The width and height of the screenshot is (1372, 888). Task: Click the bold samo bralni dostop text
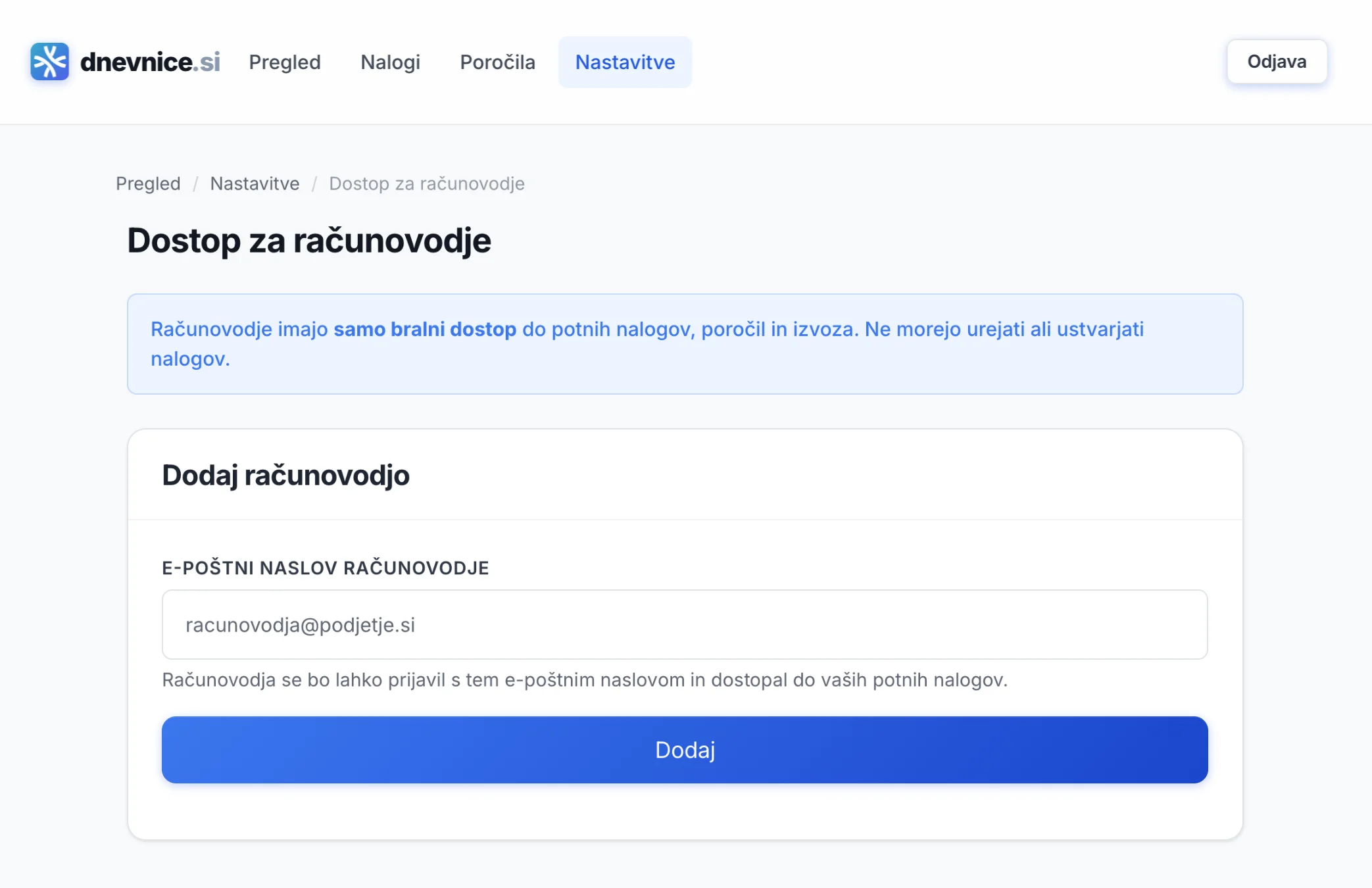[x=424, y=329]
